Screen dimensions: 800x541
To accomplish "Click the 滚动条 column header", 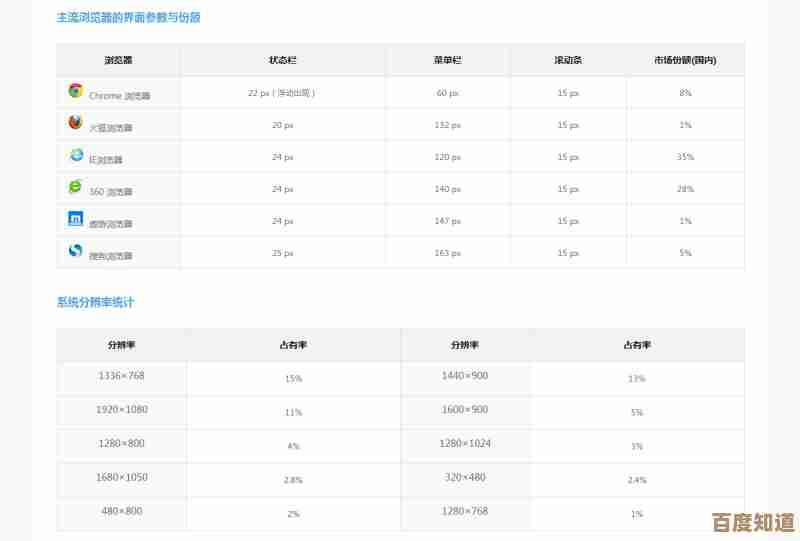I will [568, 60].
